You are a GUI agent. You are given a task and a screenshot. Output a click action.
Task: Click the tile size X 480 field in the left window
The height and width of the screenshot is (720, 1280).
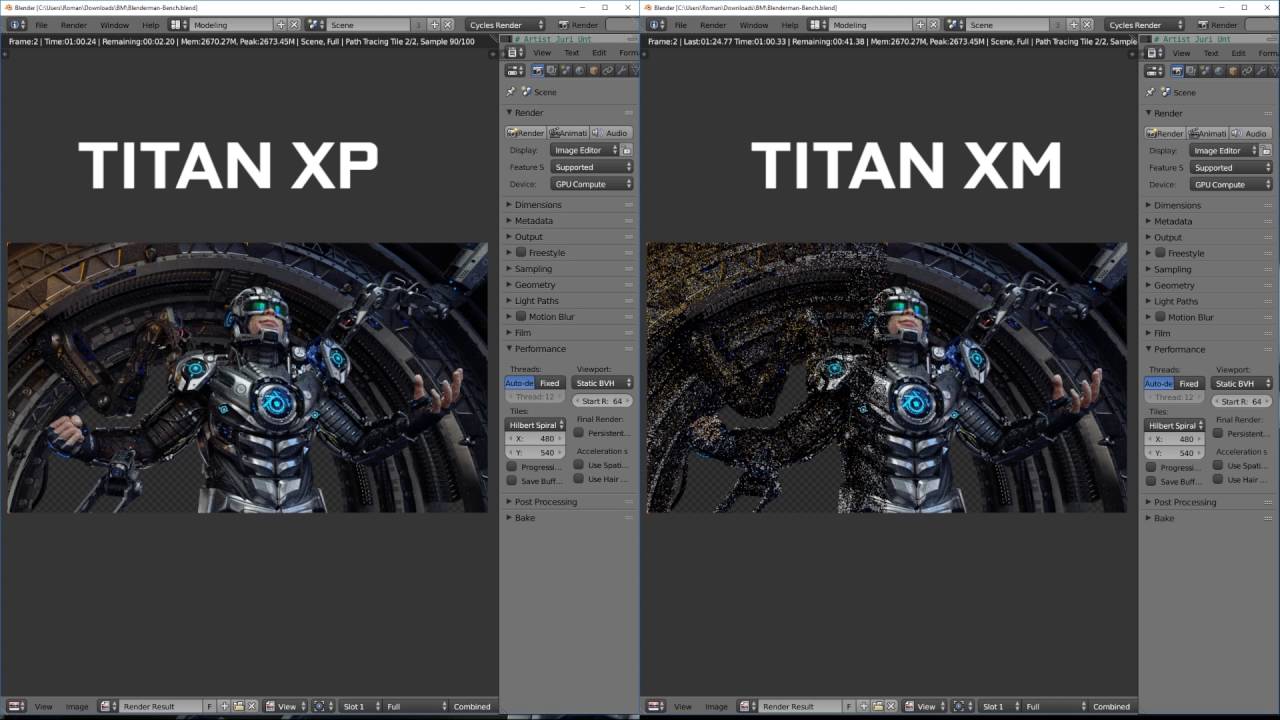click(535, 439)
